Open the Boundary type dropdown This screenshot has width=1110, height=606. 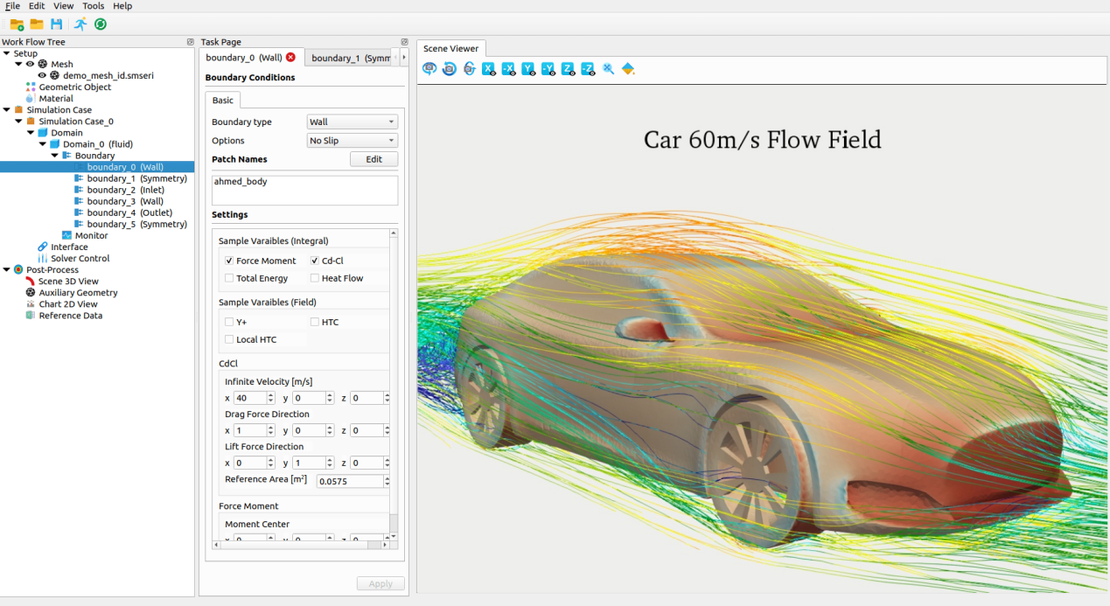coord(351,122)
